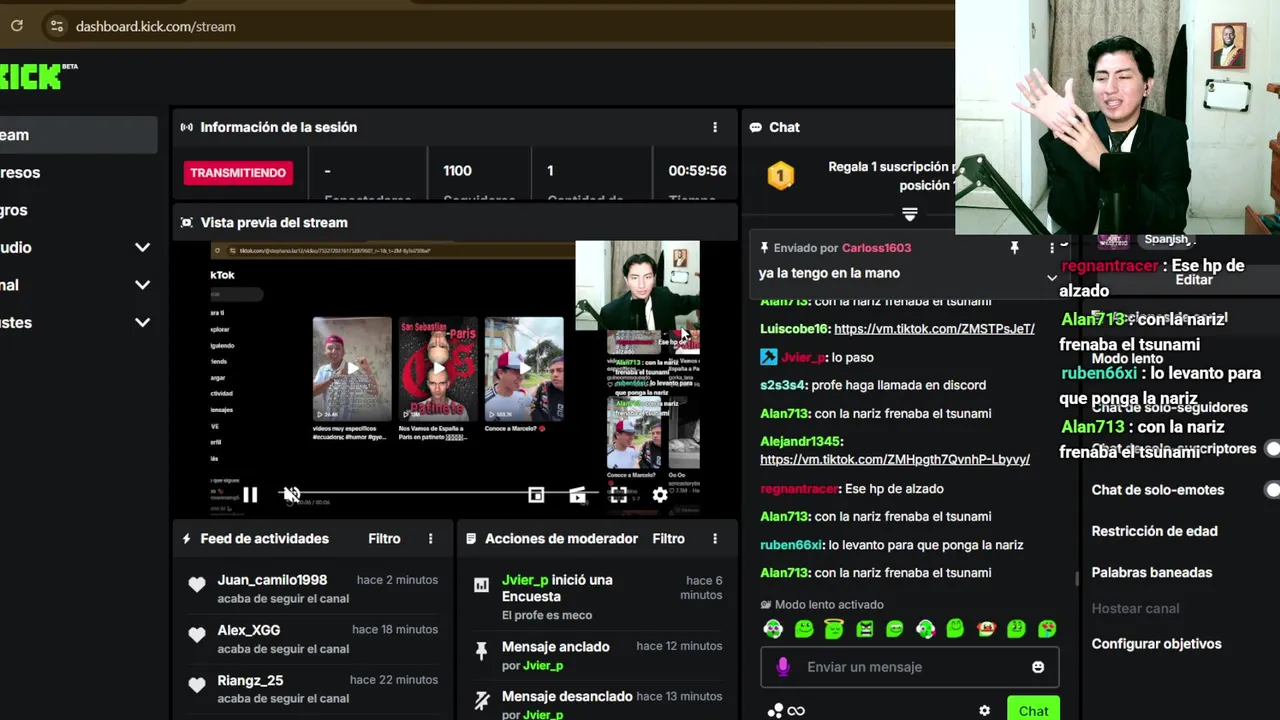Insert the headphones emote, first in the row
Viewport: 1280px width, 720px height.
point(773,629)
